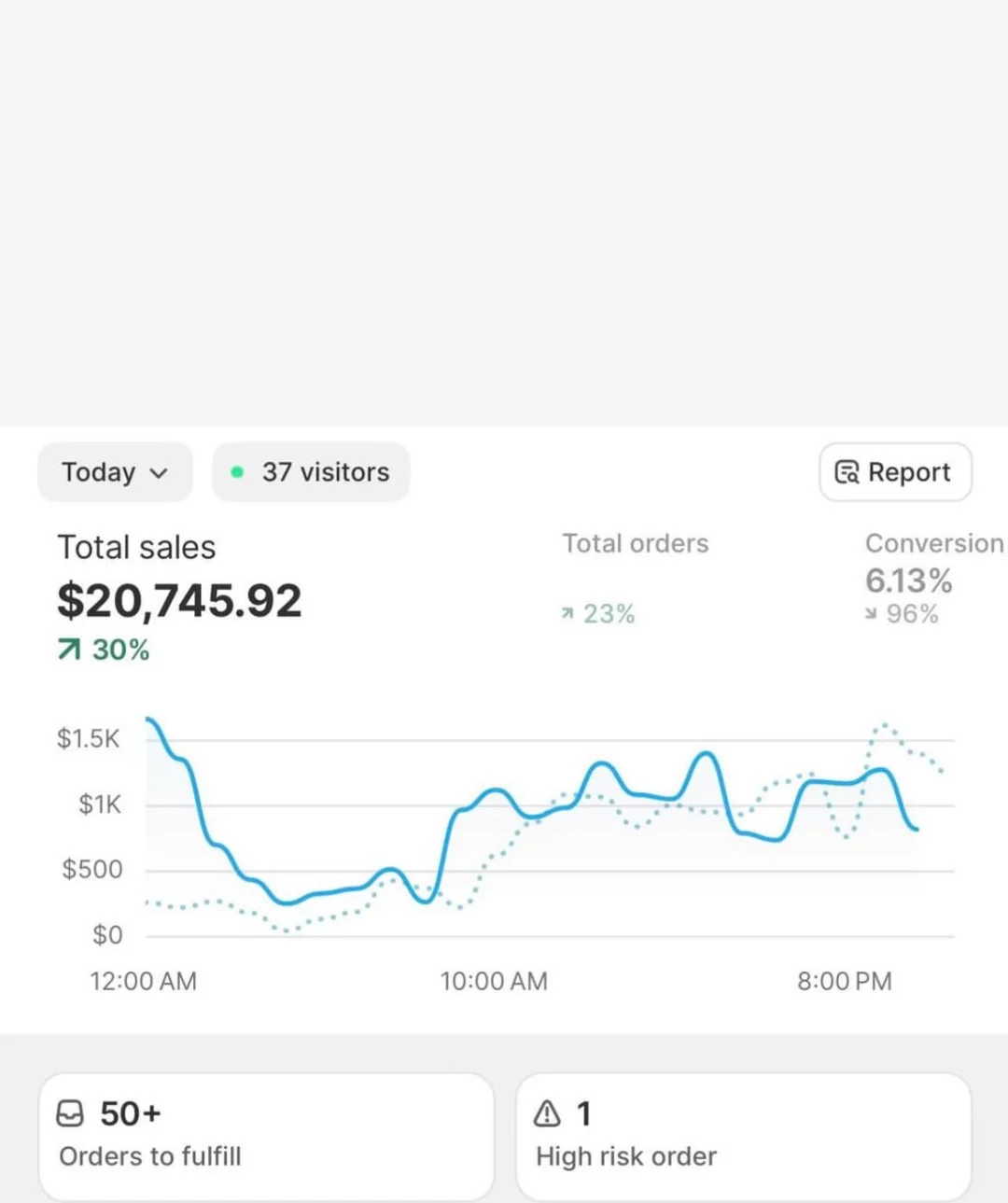Open the 37 visitors live view
This screenshot has width=1008, height=1203.
coord(311,472)
